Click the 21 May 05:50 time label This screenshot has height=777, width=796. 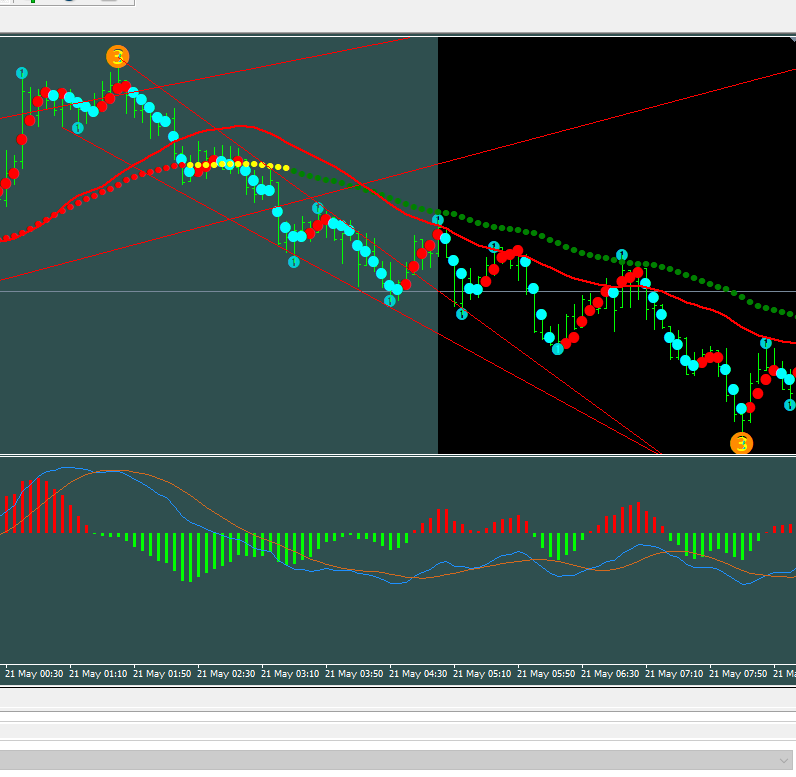point(546,673)
